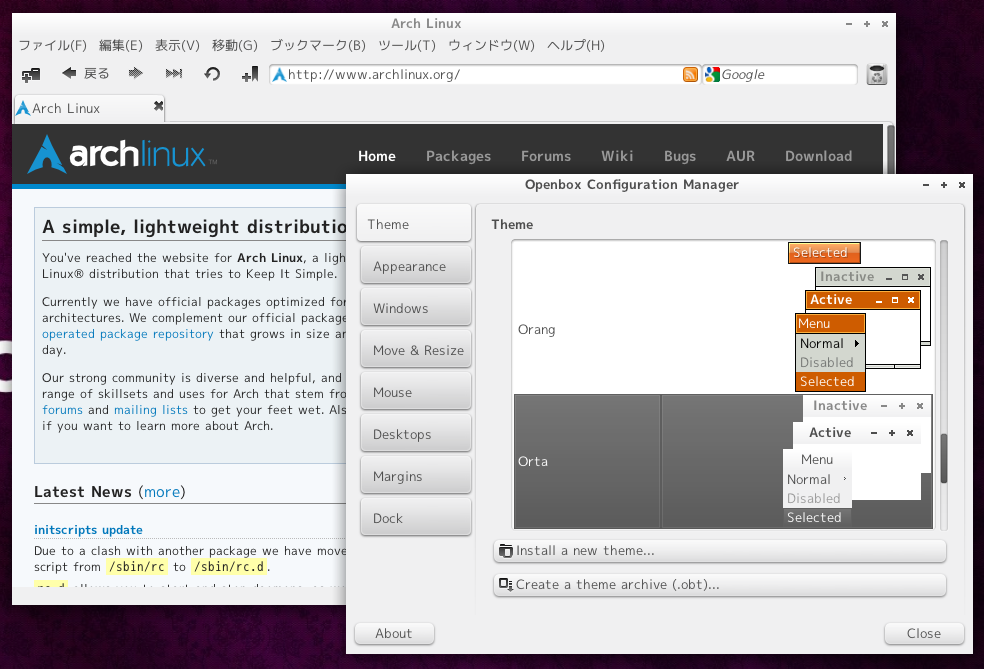This screenshot has height=669, width=984.
Task: Switch to the Desktops tab
Action: pos(415,434)
